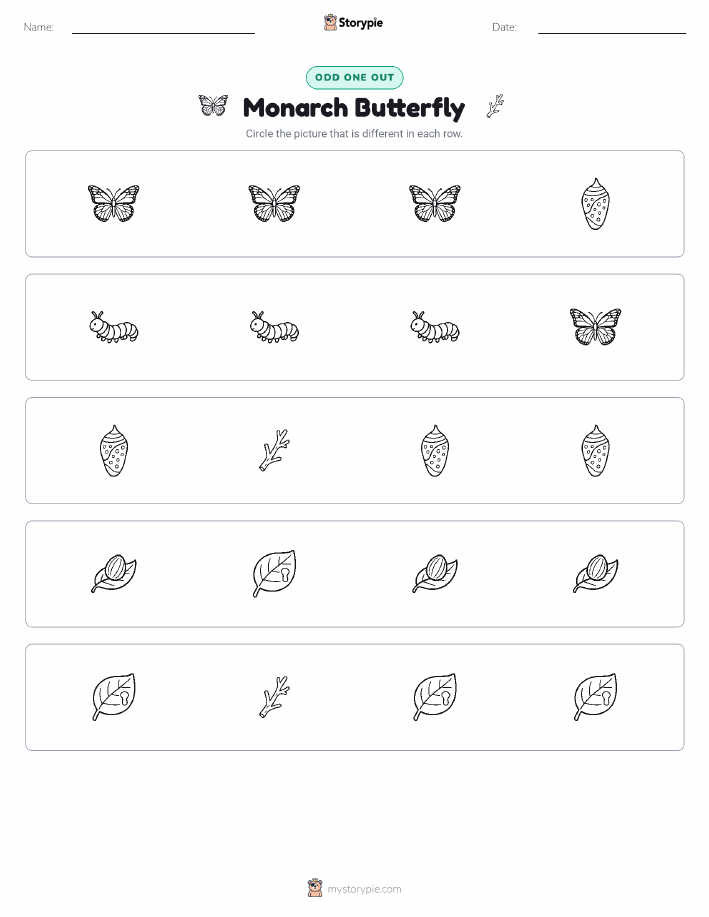Pick the twig among the chrysalises in row three
Viewport: 709px width, 917px height.
(274, 450)
